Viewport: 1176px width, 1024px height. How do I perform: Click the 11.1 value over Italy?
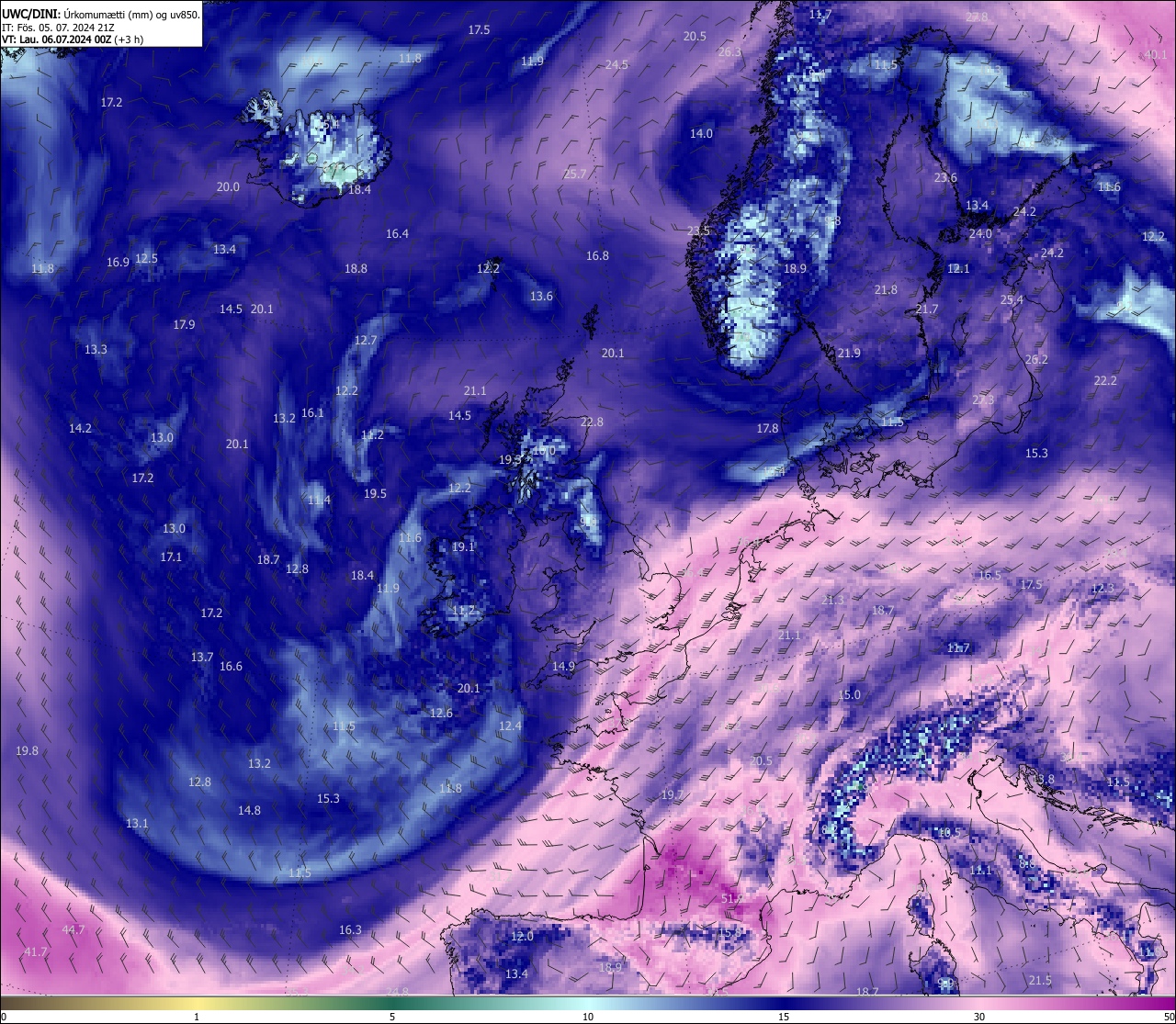coord(981,871)
